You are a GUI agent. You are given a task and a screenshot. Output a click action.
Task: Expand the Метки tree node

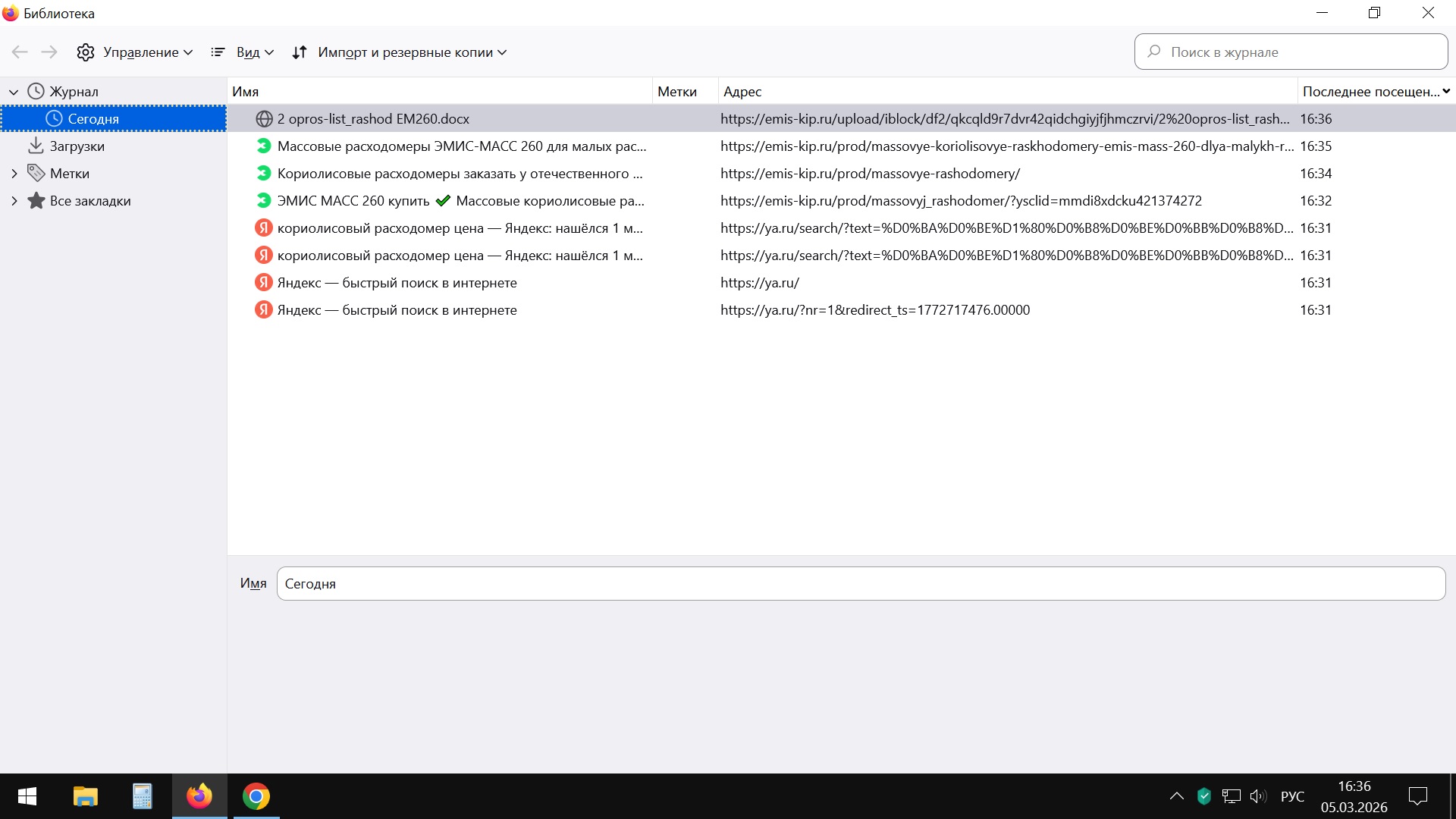coord(14,174)
